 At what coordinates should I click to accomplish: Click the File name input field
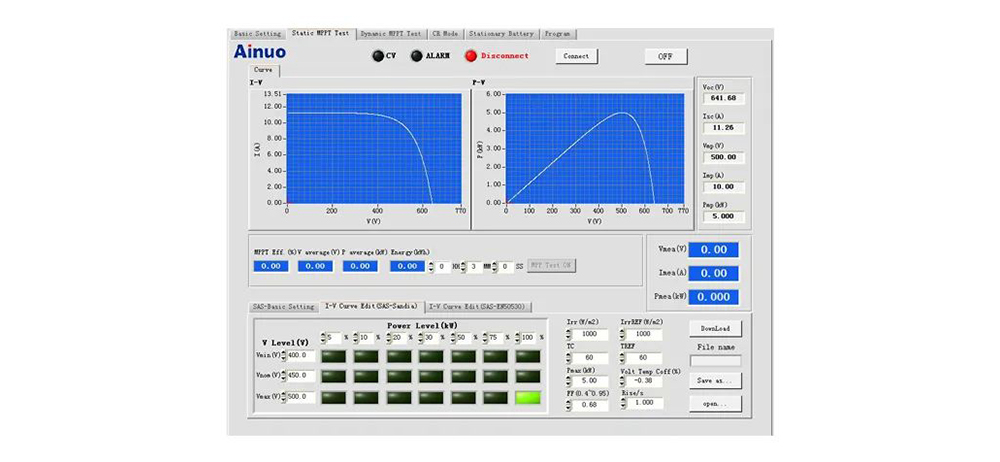[x=715, y=360]
